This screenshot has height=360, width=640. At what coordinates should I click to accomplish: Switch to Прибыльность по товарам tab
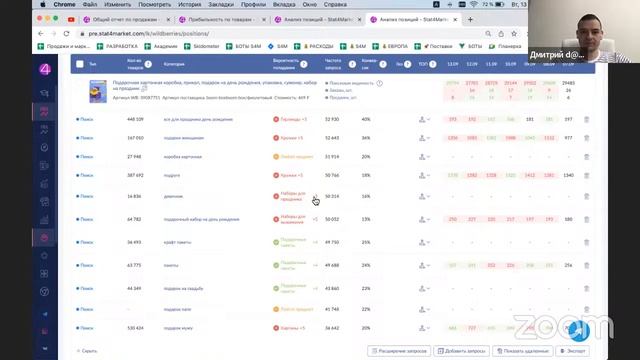coord(221,19)
